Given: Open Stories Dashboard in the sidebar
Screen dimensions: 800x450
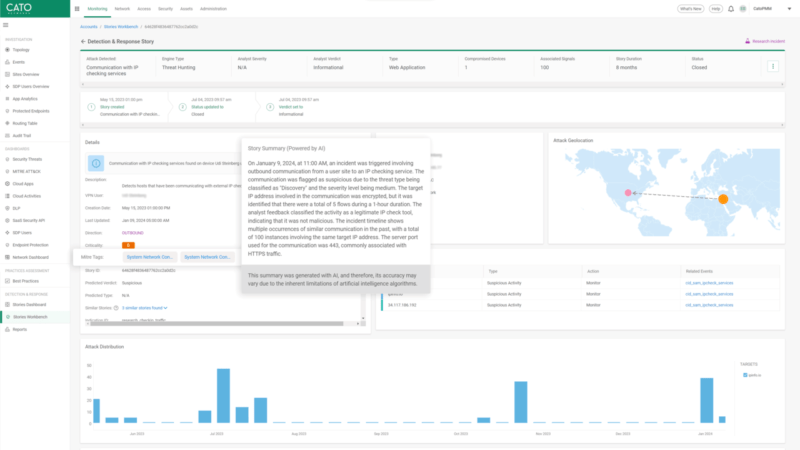Looking at the screenshot, I should click(29, 304).
